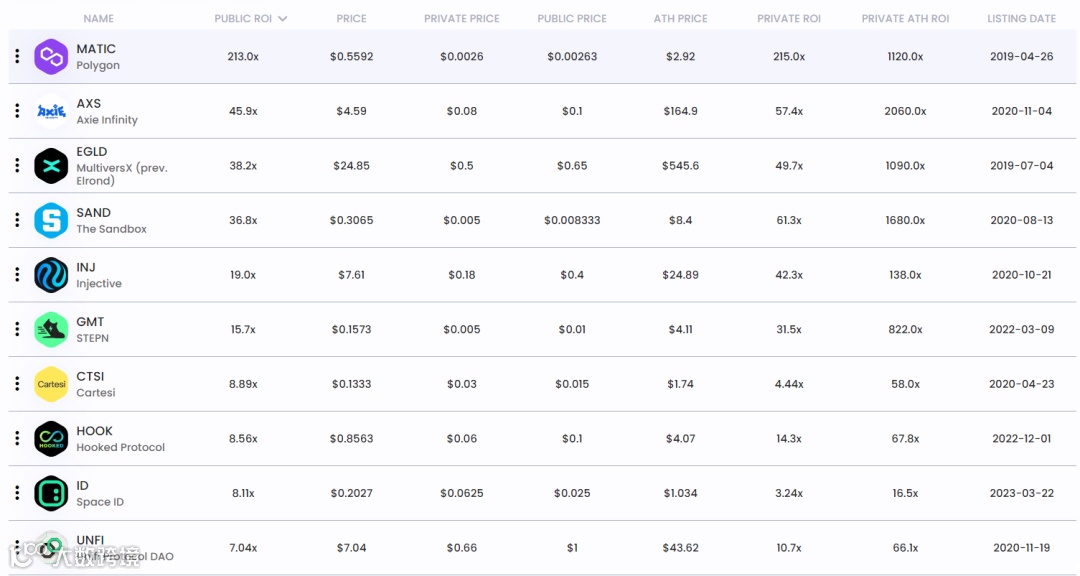Open the SAND token name link
Image resolution: width=1080 pixels, height=576 pixels.
click(x=94, y=212)
